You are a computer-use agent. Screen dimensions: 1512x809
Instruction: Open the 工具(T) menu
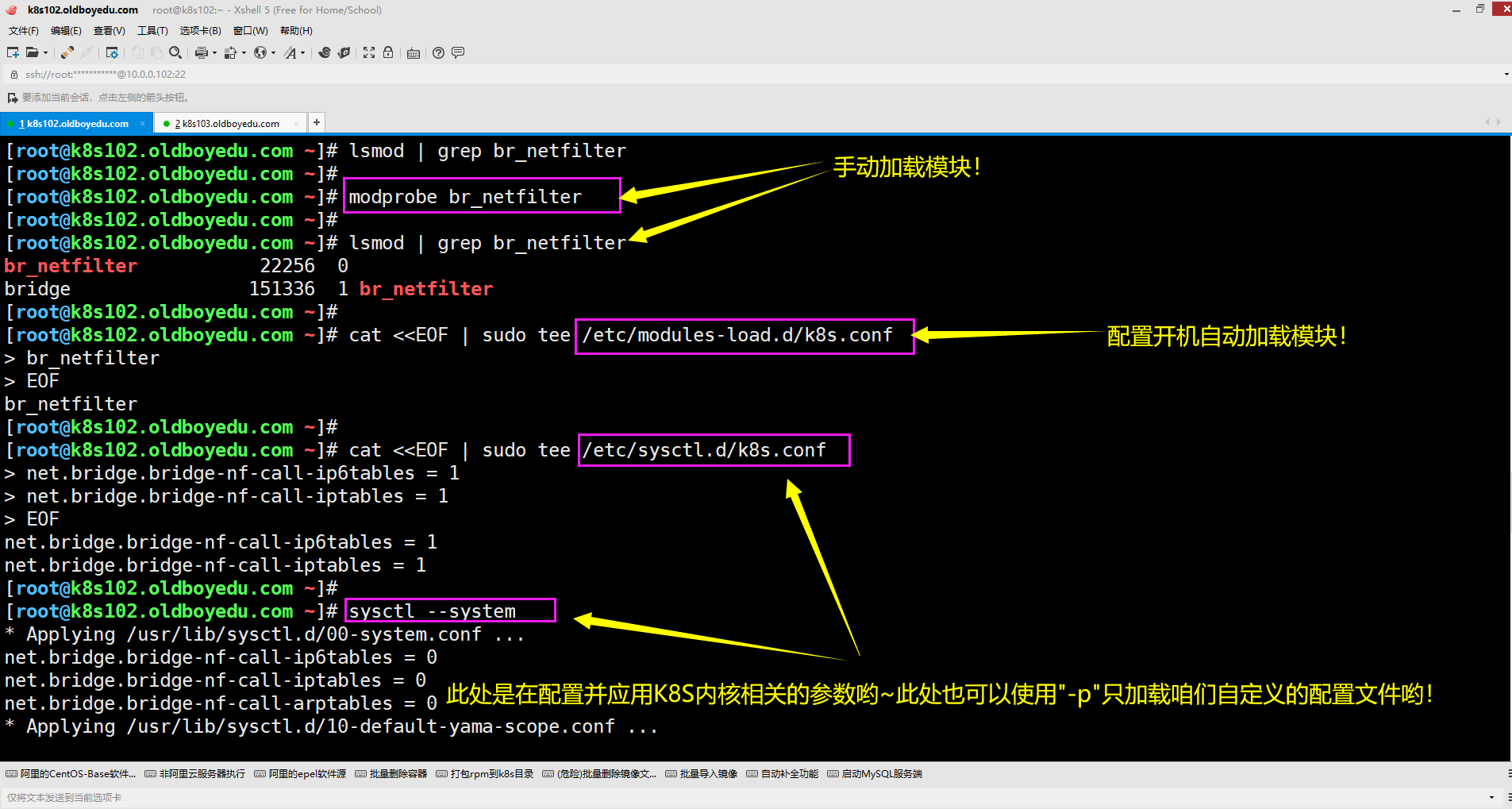[152, 30]
